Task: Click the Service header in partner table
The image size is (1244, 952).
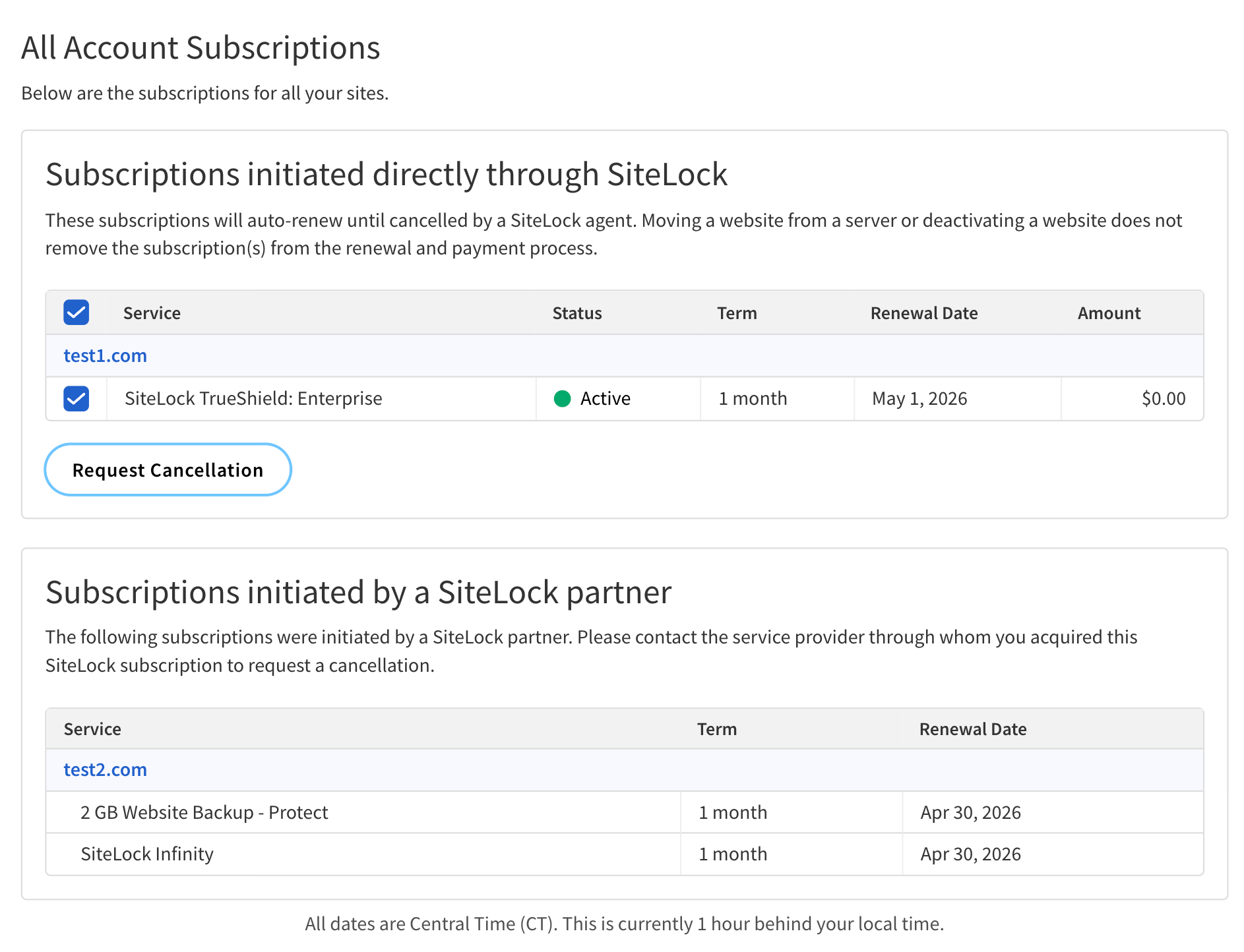Action: click(x=92, y=729)
